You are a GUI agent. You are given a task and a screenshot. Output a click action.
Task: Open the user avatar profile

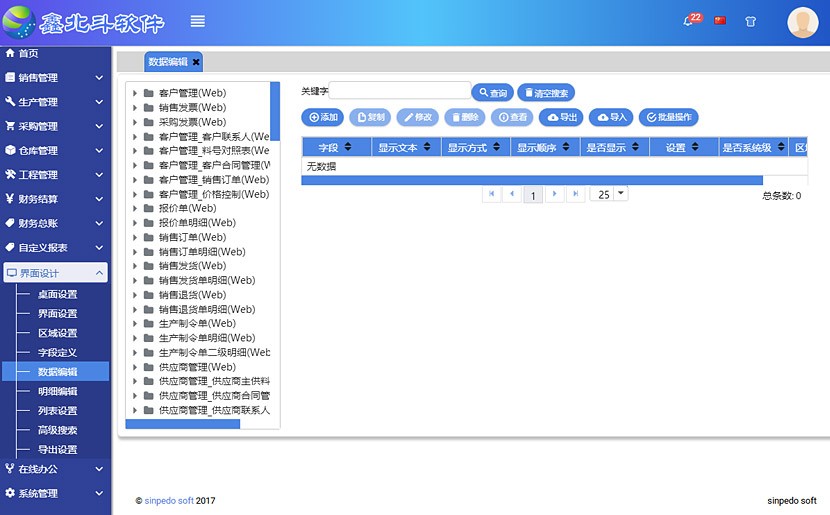[x=802, y=22]
